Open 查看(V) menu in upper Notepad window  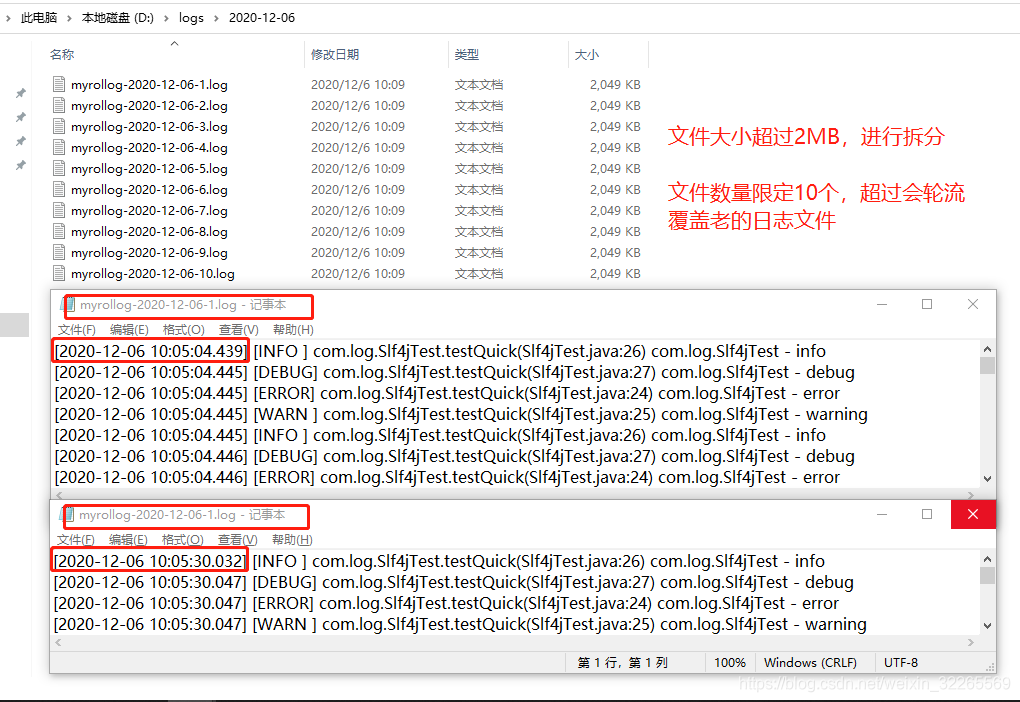tap(239, 330)
